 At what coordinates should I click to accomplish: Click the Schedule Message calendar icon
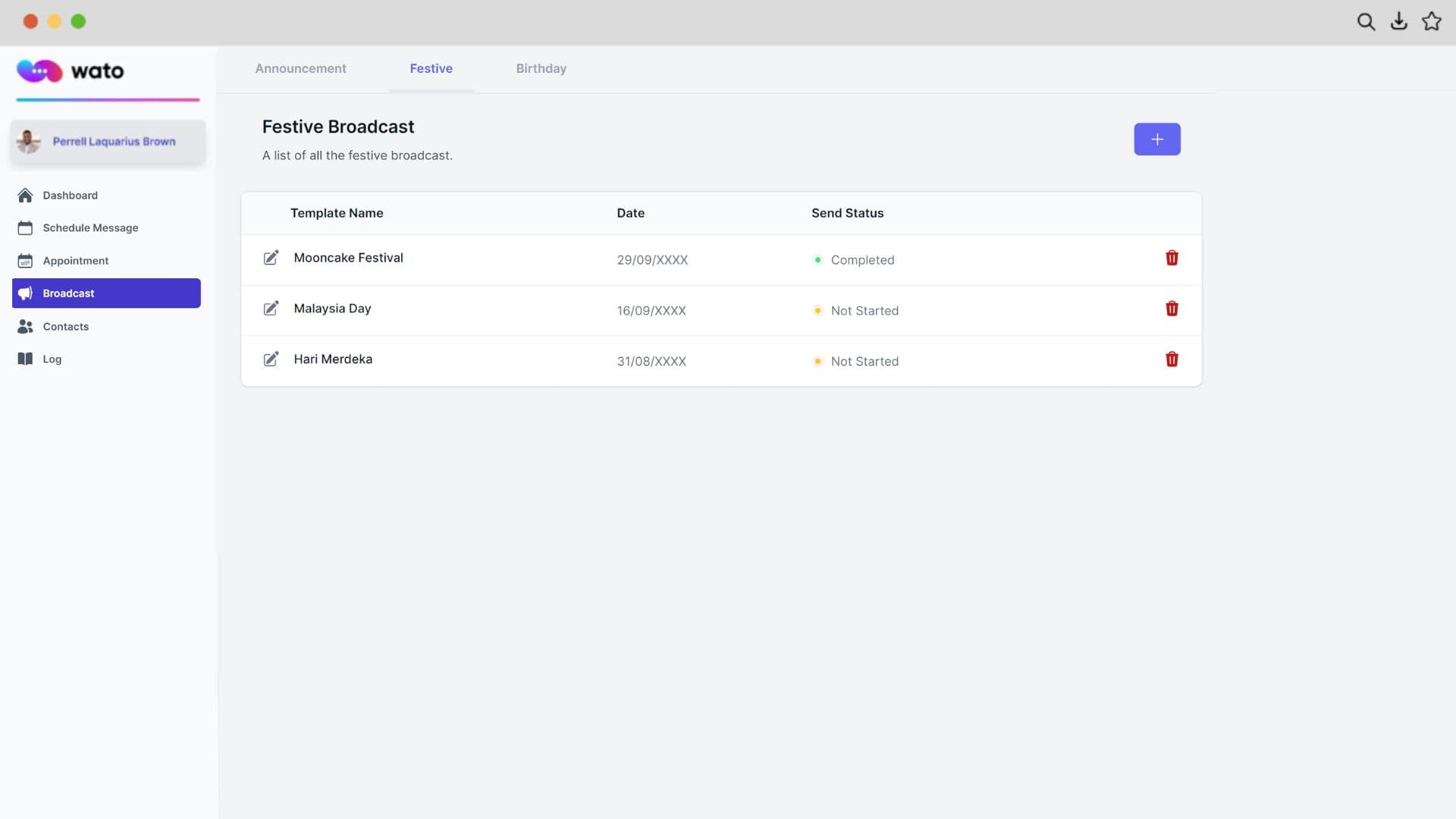pos(25,227)
